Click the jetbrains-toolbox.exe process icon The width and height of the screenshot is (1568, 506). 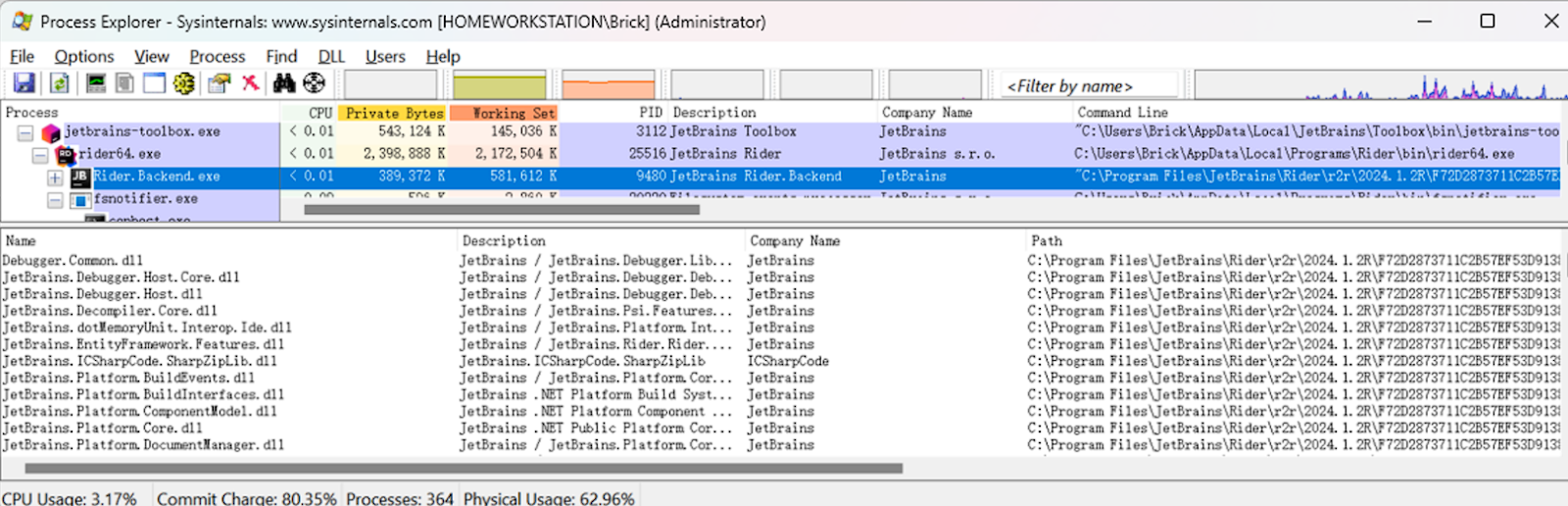[51, 132]
